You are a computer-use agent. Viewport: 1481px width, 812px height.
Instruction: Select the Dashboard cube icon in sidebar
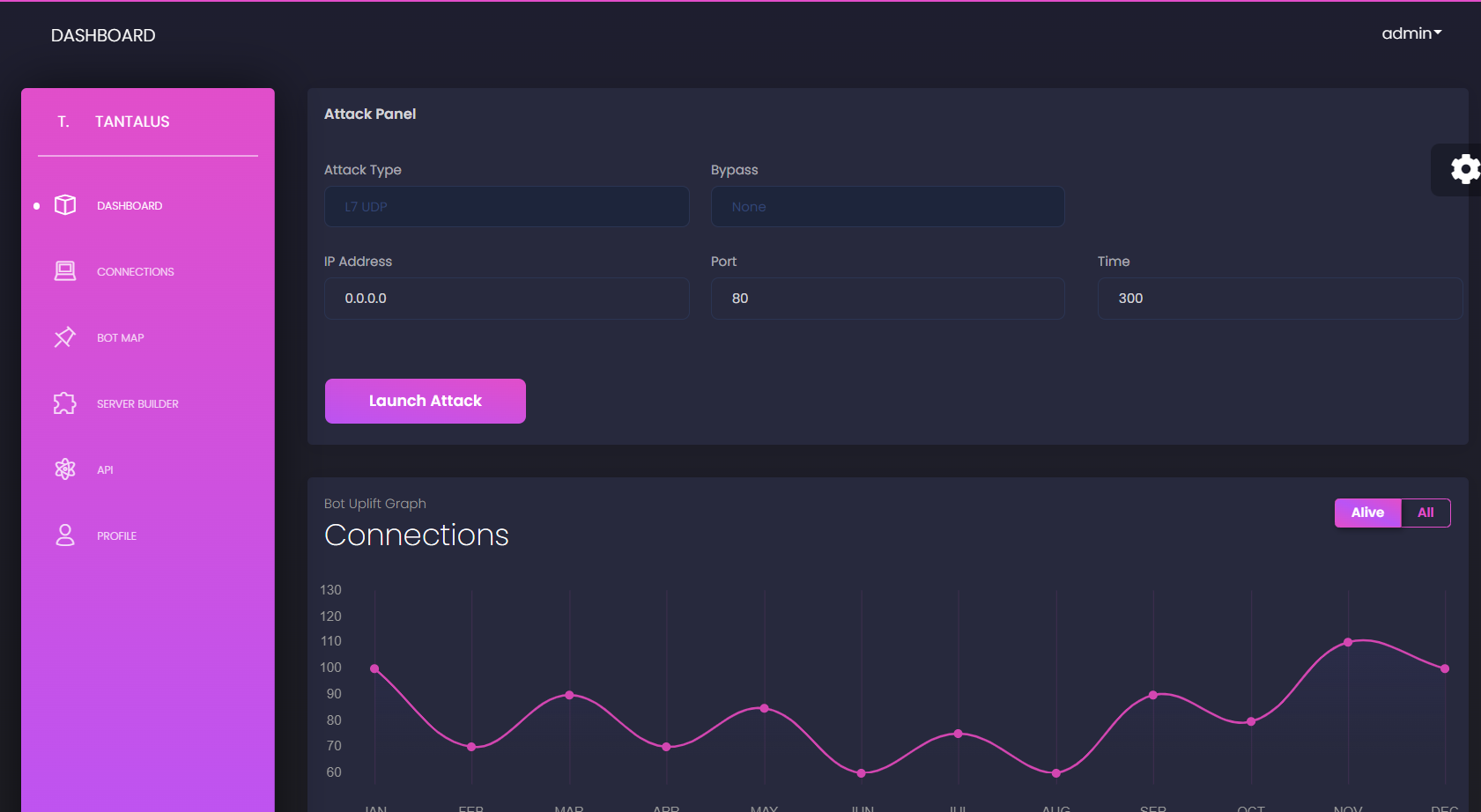point(65,204)
